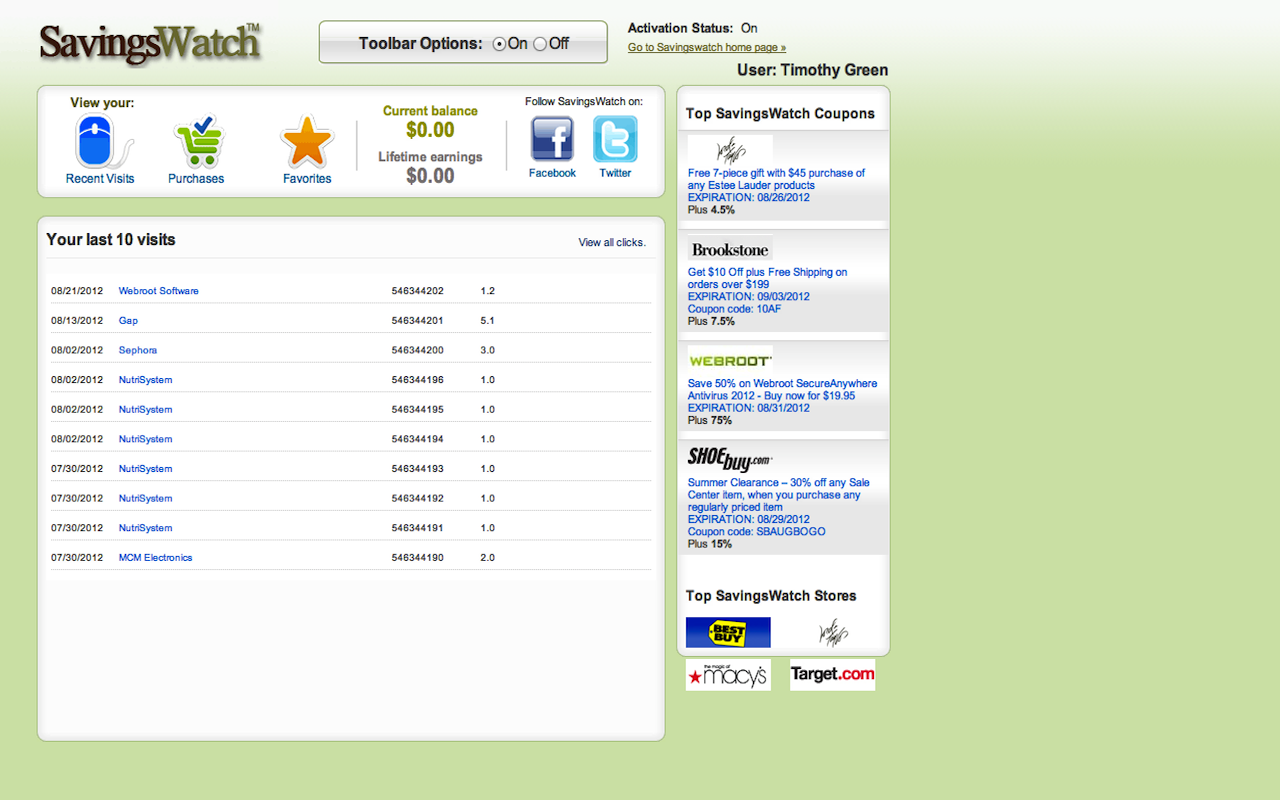Open Estee Lauder free gift coupon
This screenshot has height=800, width=1280.
point(776,179)
